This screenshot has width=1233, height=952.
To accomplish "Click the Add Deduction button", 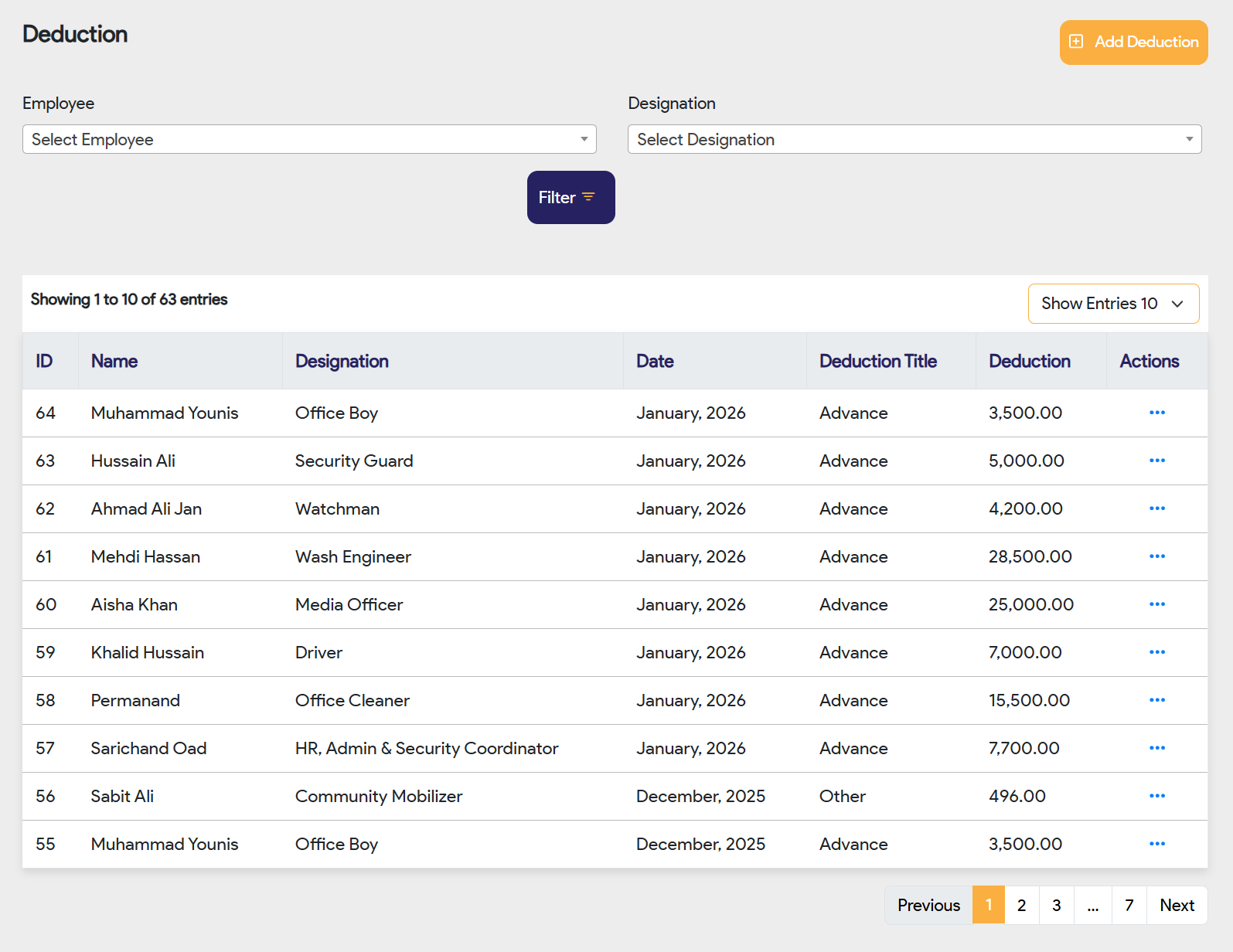I will (1133, 42).
